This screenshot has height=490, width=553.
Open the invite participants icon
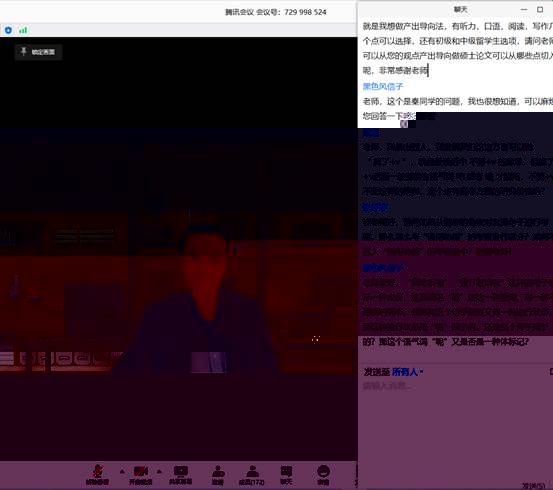pyautogui.click(x=218, y=474)
